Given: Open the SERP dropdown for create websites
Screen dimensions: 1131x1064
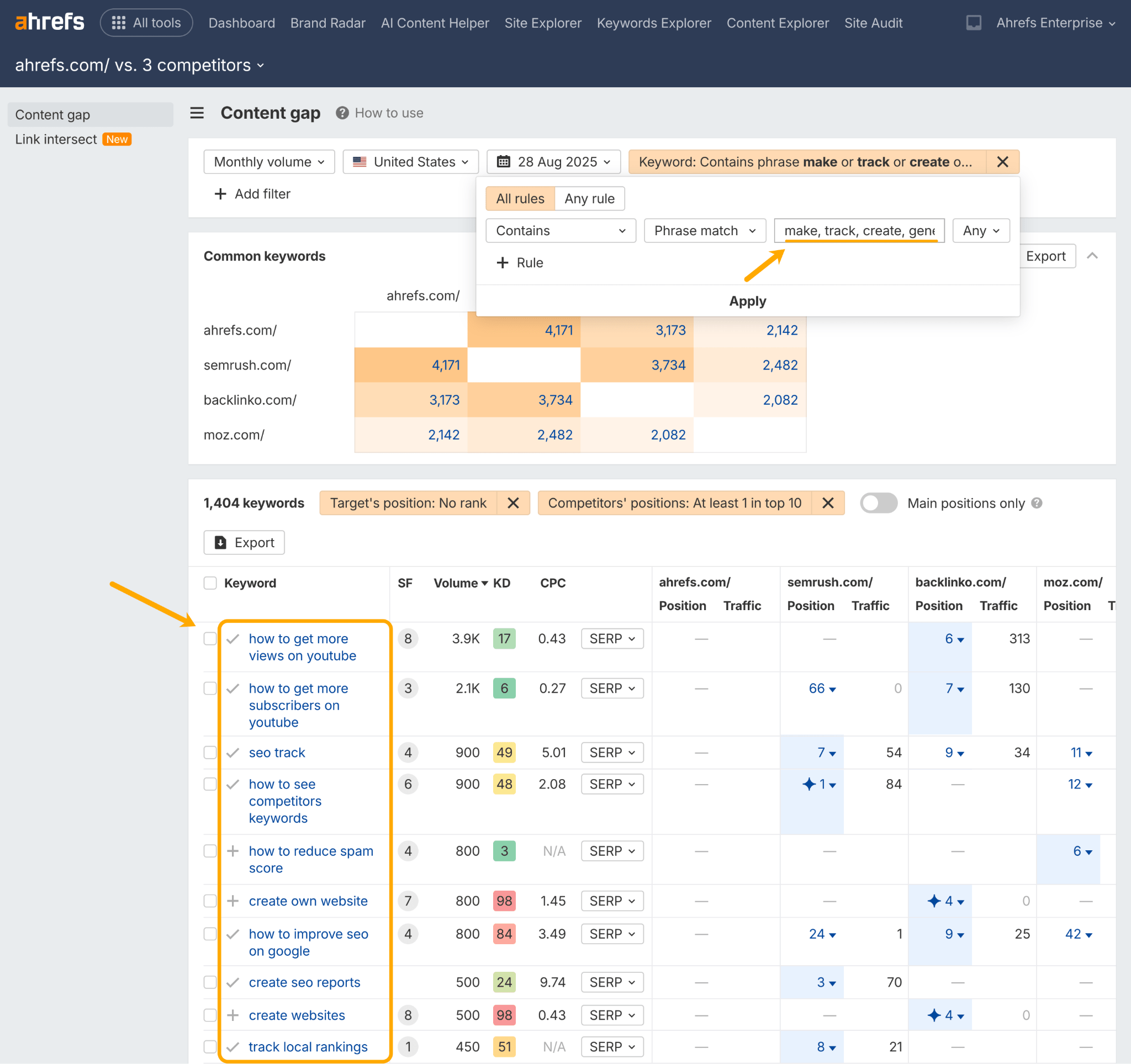Looking at the screenshot, I should (612, 1015).
